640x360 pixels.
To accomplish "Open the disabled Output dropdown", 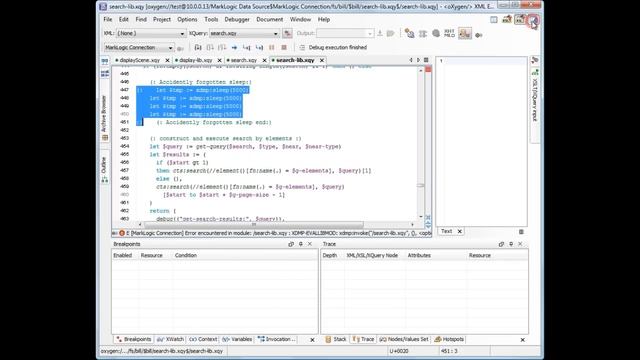I will tap(344, 33).
